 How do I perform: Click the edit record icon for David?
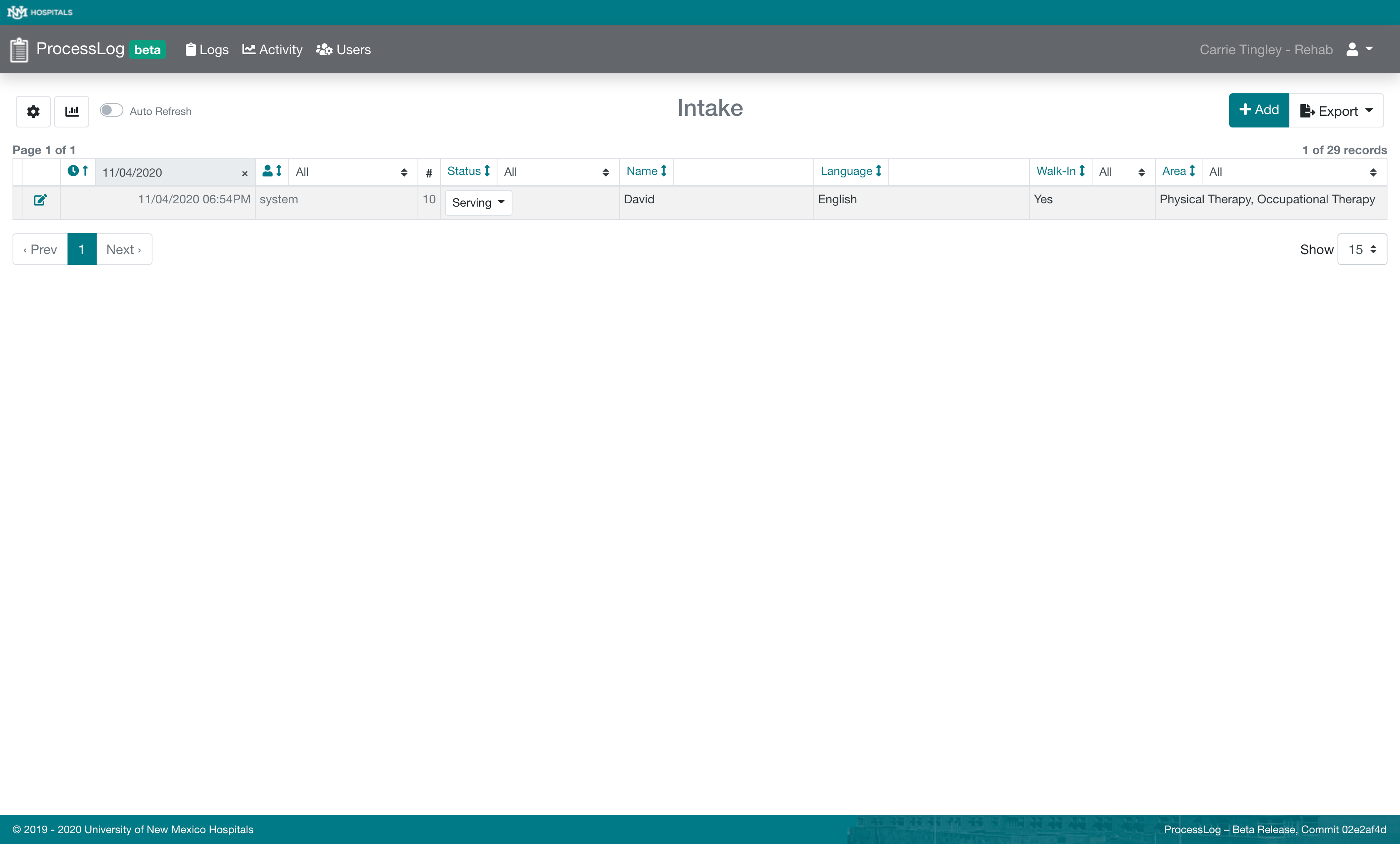click(40, 200)
